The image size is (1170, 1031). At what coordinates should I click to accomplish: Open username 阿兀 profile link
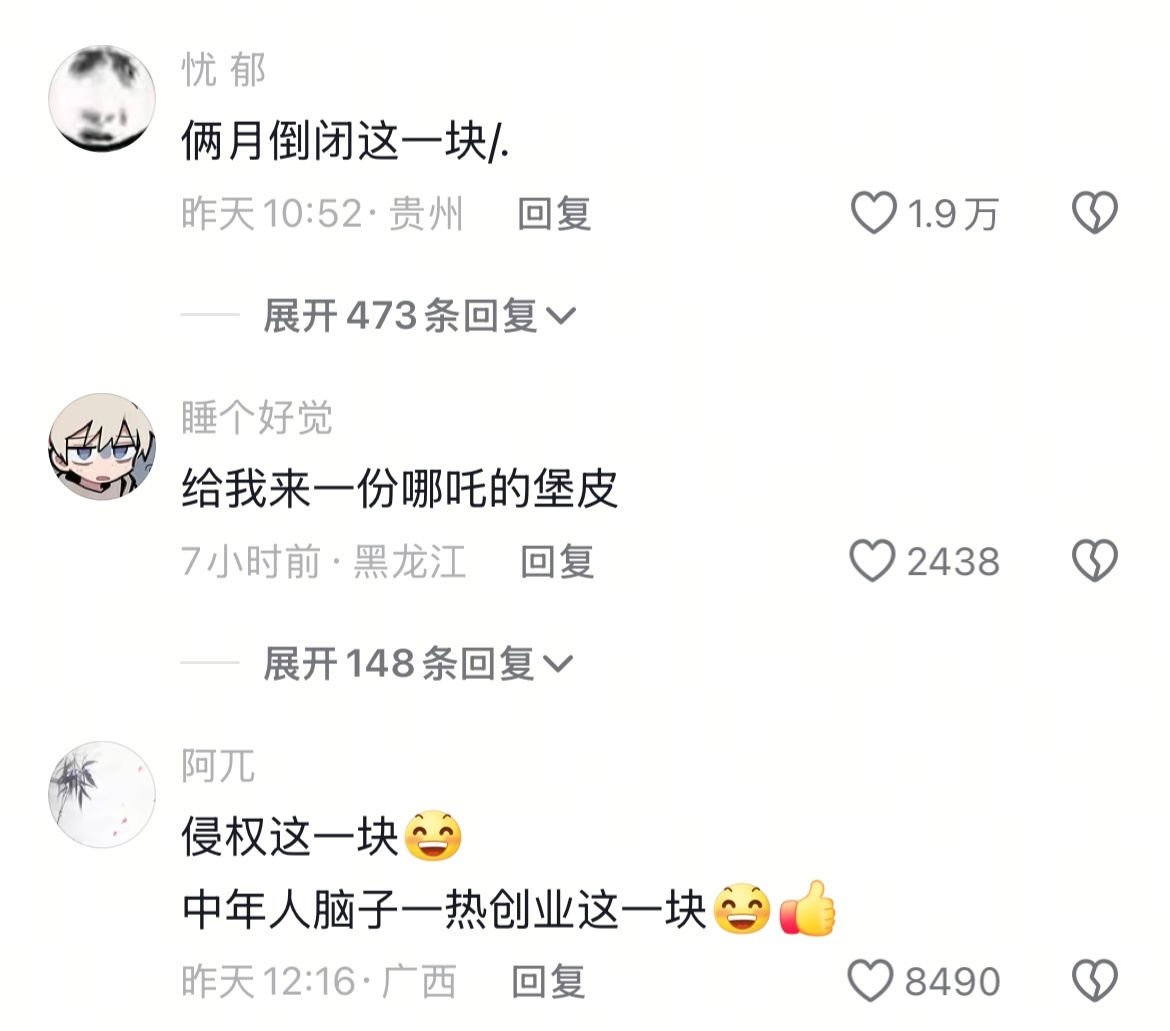coord(218,765)
